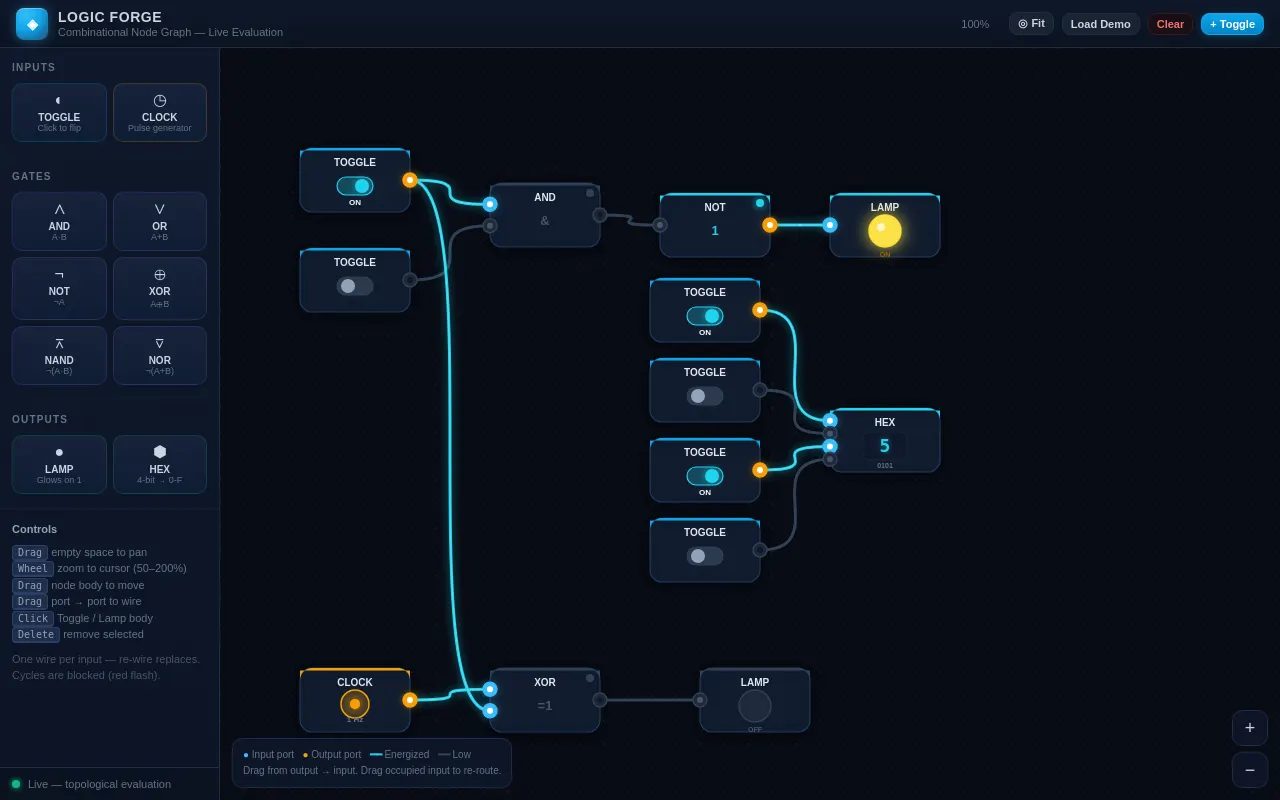Click the output port of the AND node
The height and width of the screenshot is (800, 1280).
pos(600,215)
